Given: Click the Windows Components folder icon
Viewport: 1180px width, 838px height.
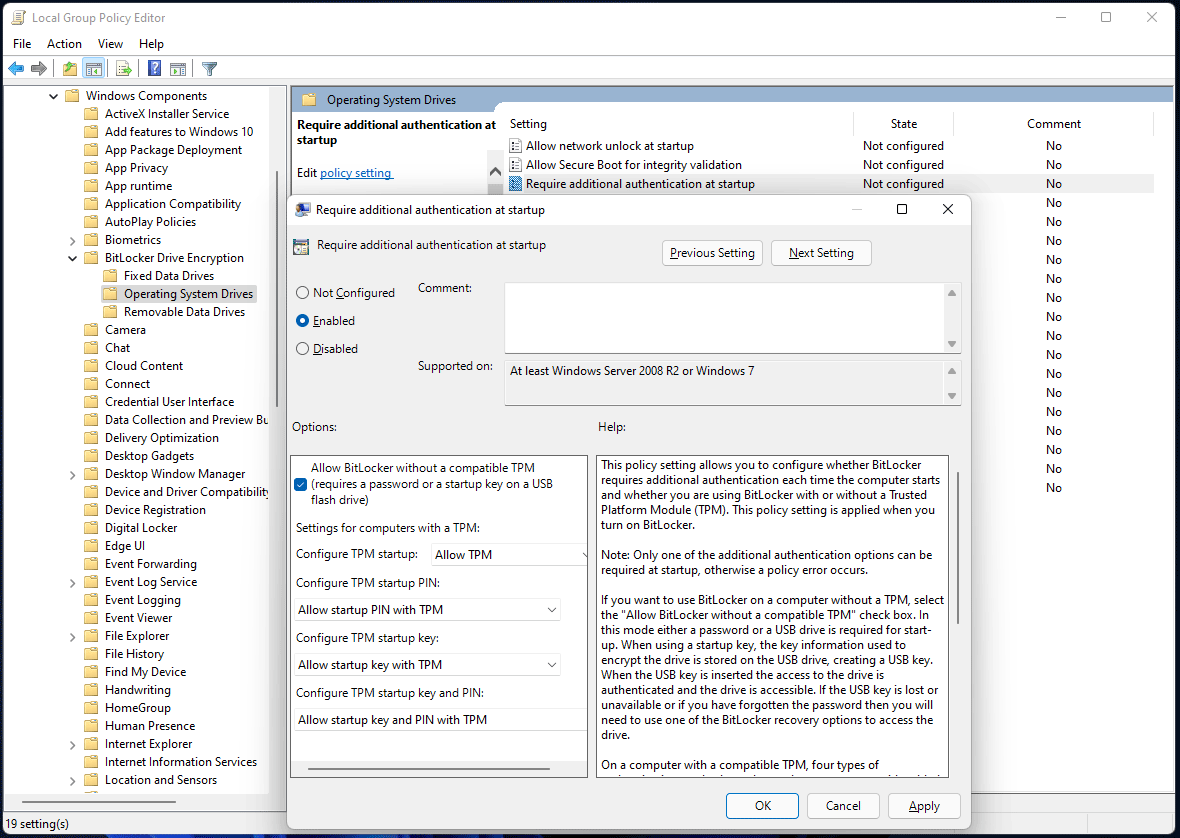Looking at the screenshot, I should tap(72, 96).
